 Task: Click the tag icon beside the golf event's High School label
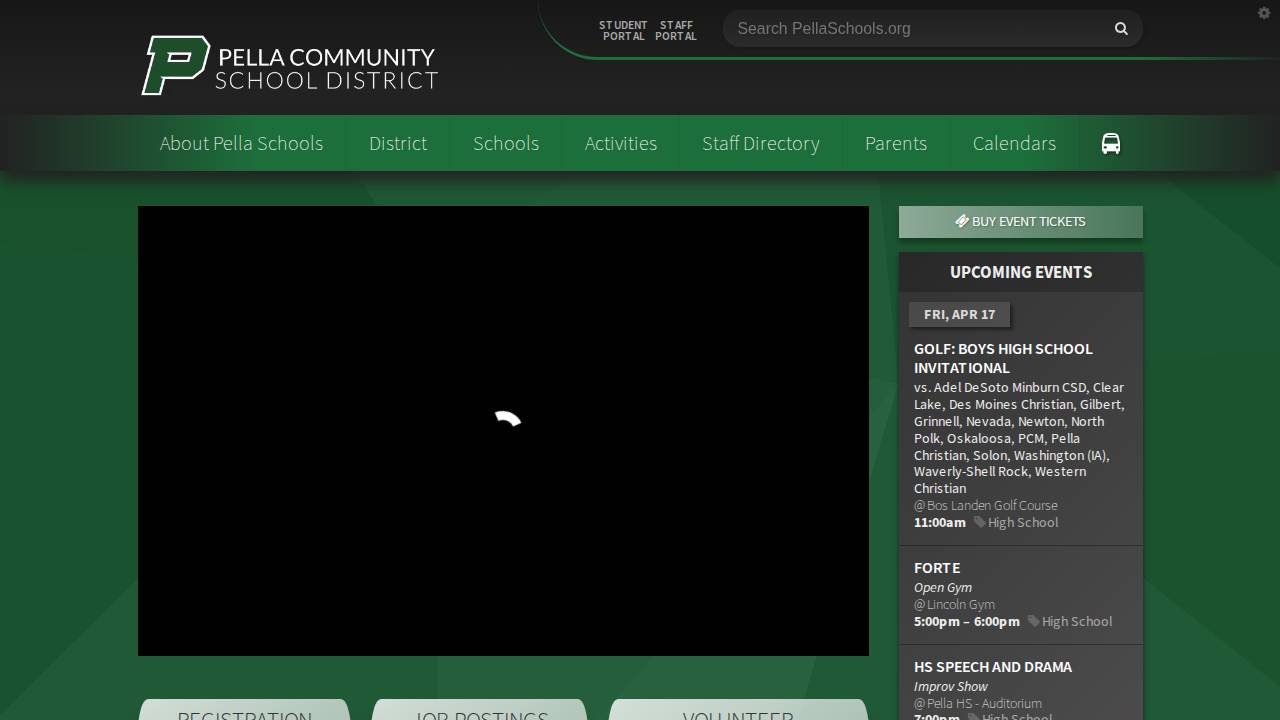pyautogui.click(x=980, y=522)
